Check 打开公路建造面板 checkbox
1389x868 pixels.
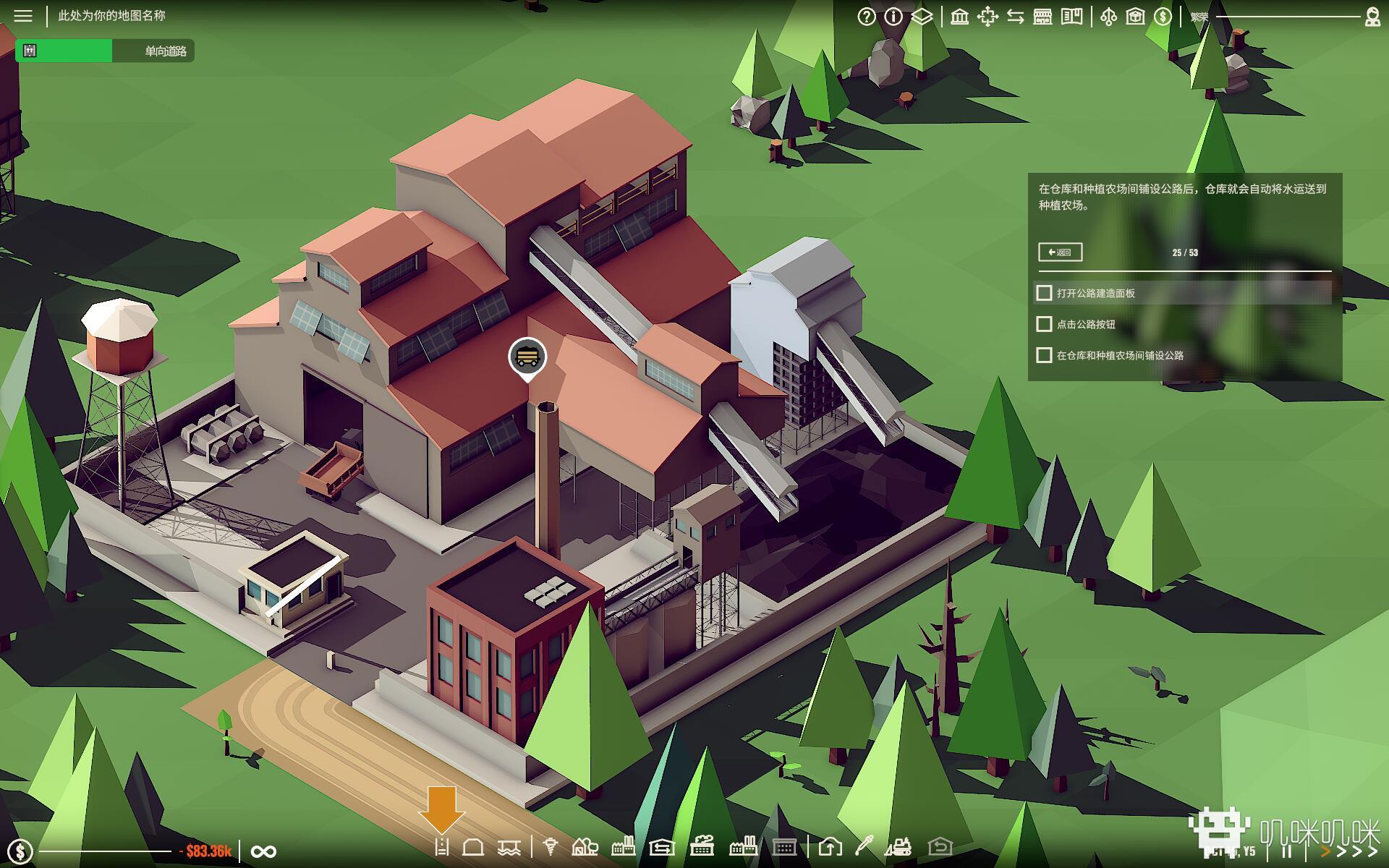point(1044,293)
